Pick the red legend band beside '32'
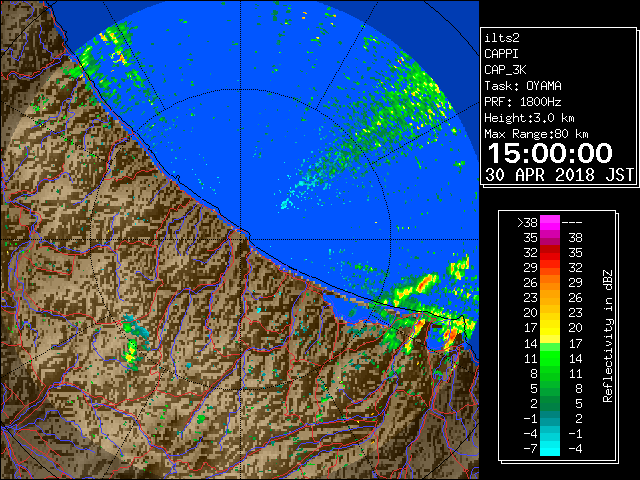This screenshot has height=480, width=640. (550, 253)
